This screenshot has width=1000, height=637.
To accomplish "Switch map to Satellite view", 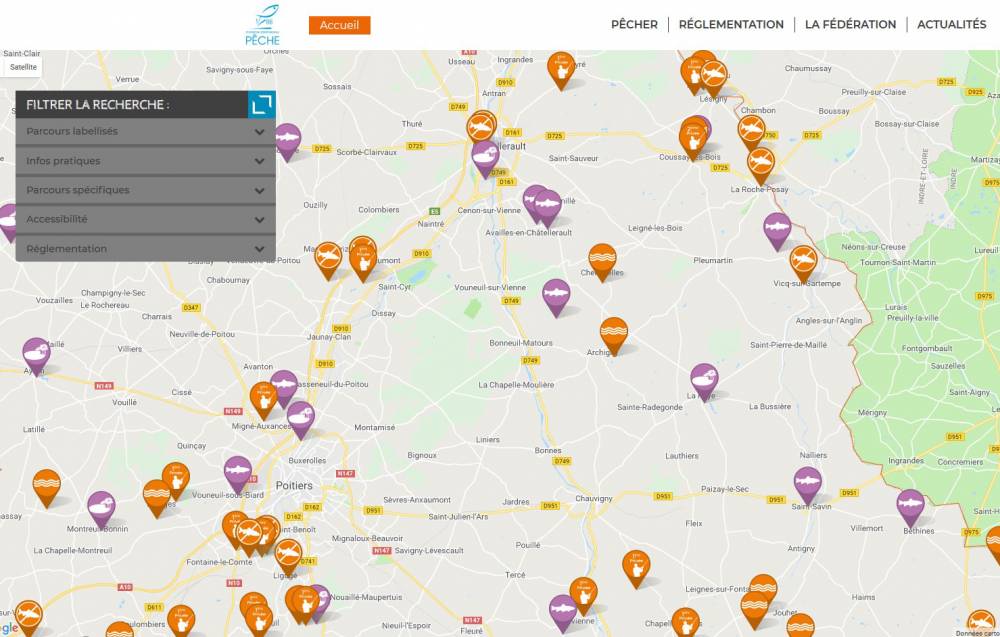I will pos(23,67).
